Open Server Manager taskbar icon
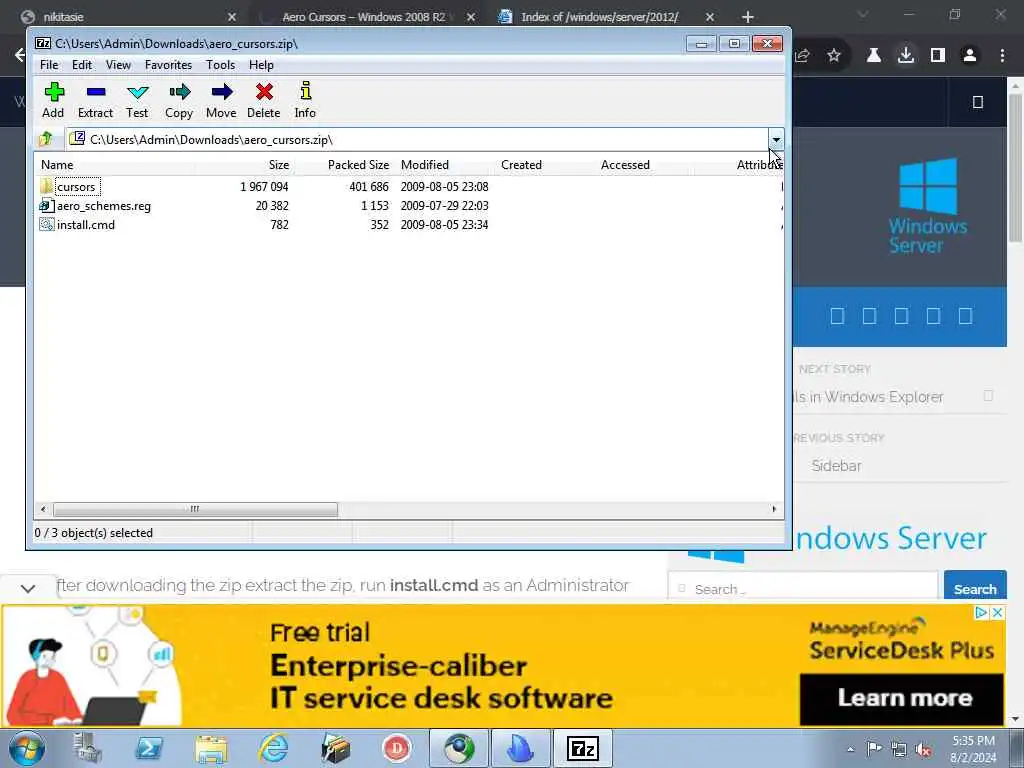Viewport: 1024px width, 768px height. point(88,748)
